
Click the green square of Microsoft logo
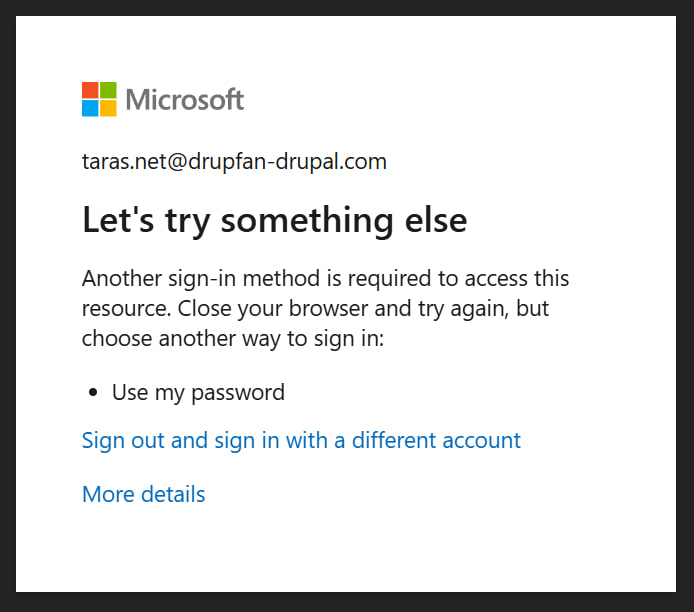(x=108, y=90)
